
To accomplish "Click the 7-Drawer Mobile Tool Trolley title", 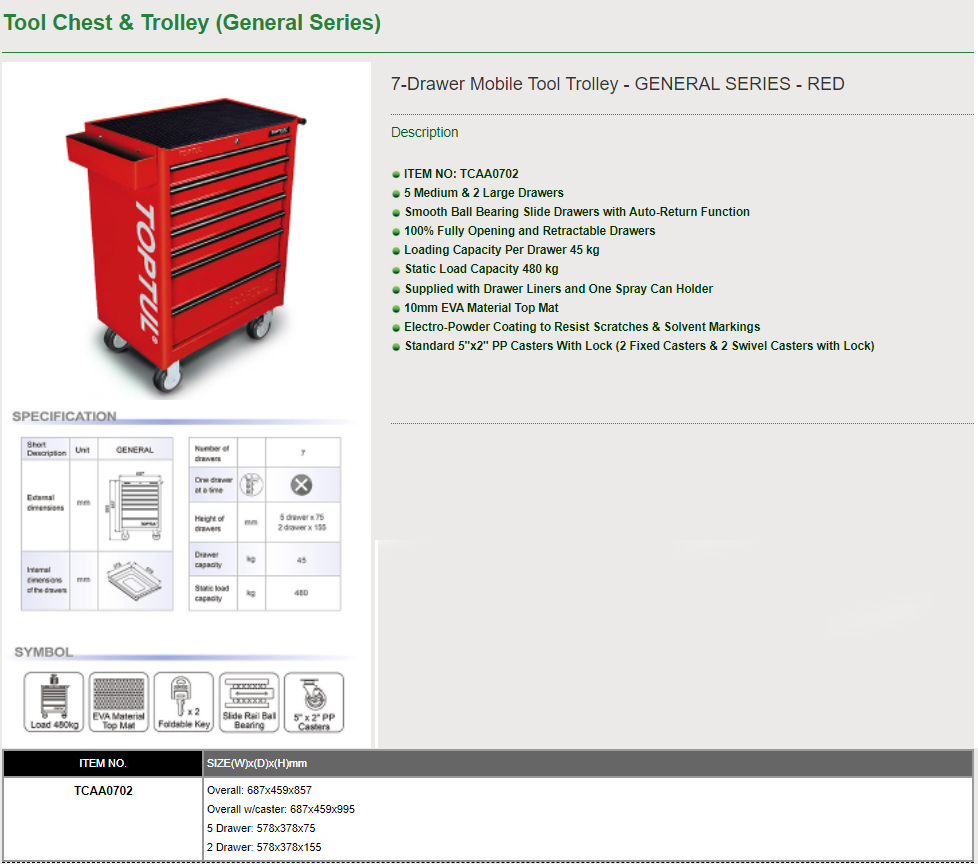I will click(x=617, y=84).
